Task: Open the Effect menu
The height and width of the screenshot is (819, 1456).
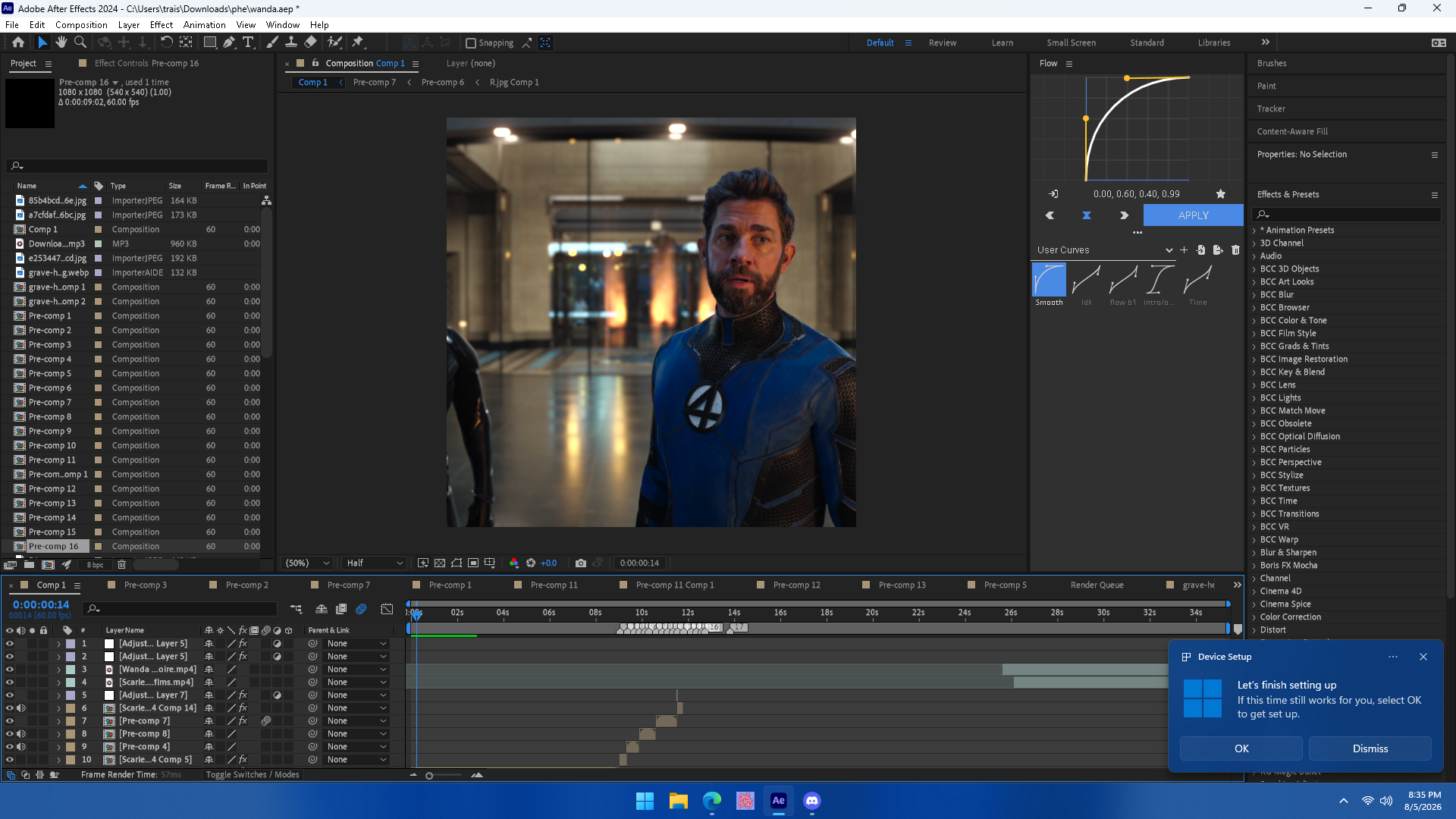Action: [x=162, y=25]
